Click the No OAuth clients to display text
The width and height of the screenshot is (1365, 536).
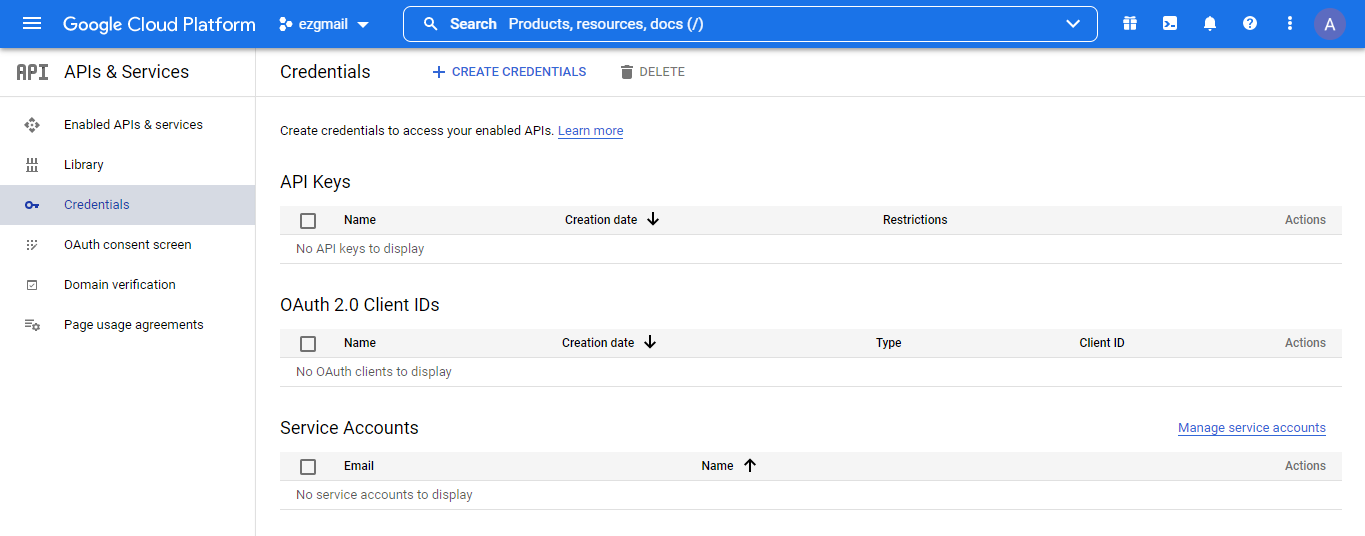[374, 372]
